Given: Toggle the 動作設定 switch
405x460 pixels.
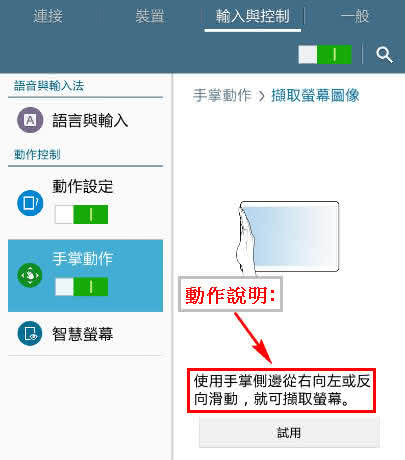Looking at the screenshot, I should click(81, 214).
